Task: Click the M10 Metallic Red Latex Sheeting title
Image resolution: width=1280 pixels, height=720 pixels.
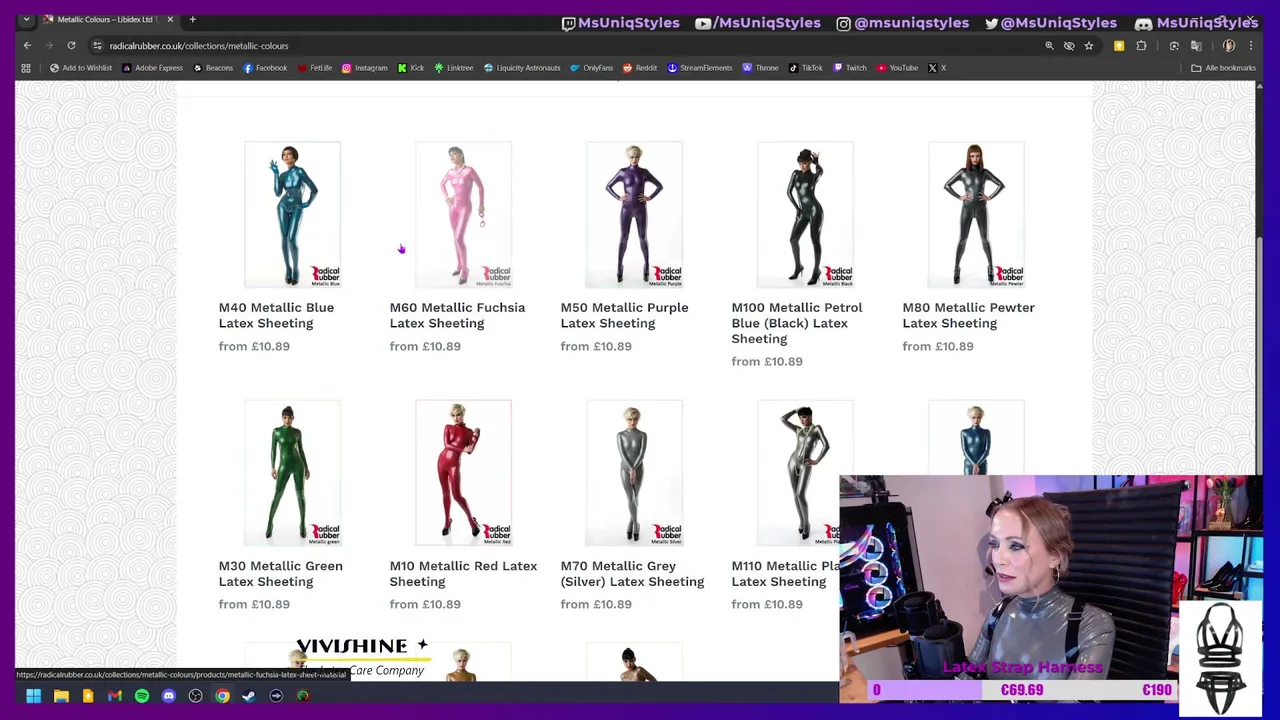Action: pyautogui.click(x=463, y=574)
